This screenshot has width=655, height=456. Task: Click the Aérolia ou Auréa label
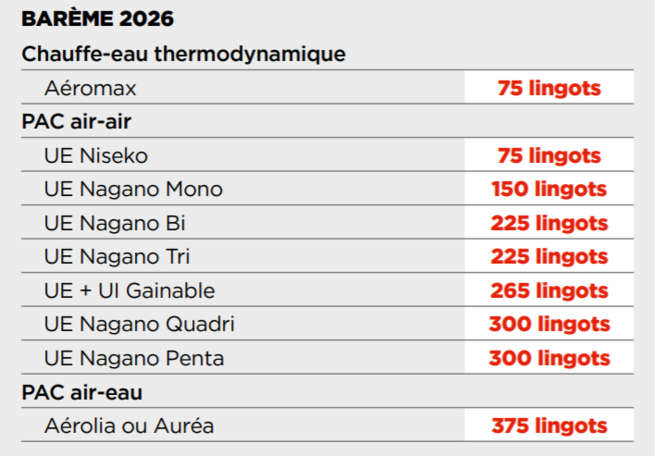tap(129, 426)
